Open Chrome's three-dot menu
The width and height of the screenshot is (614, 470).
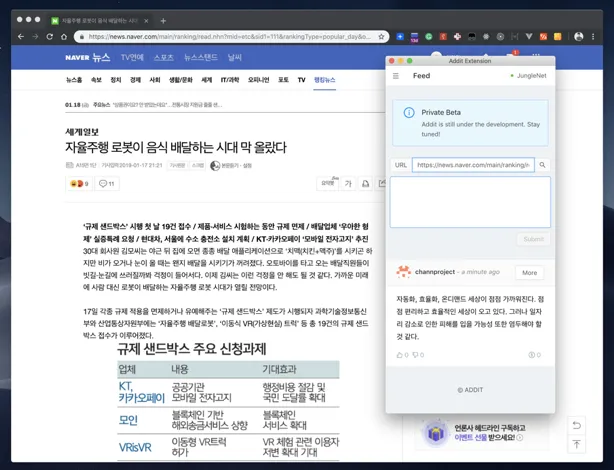point(593,36)
